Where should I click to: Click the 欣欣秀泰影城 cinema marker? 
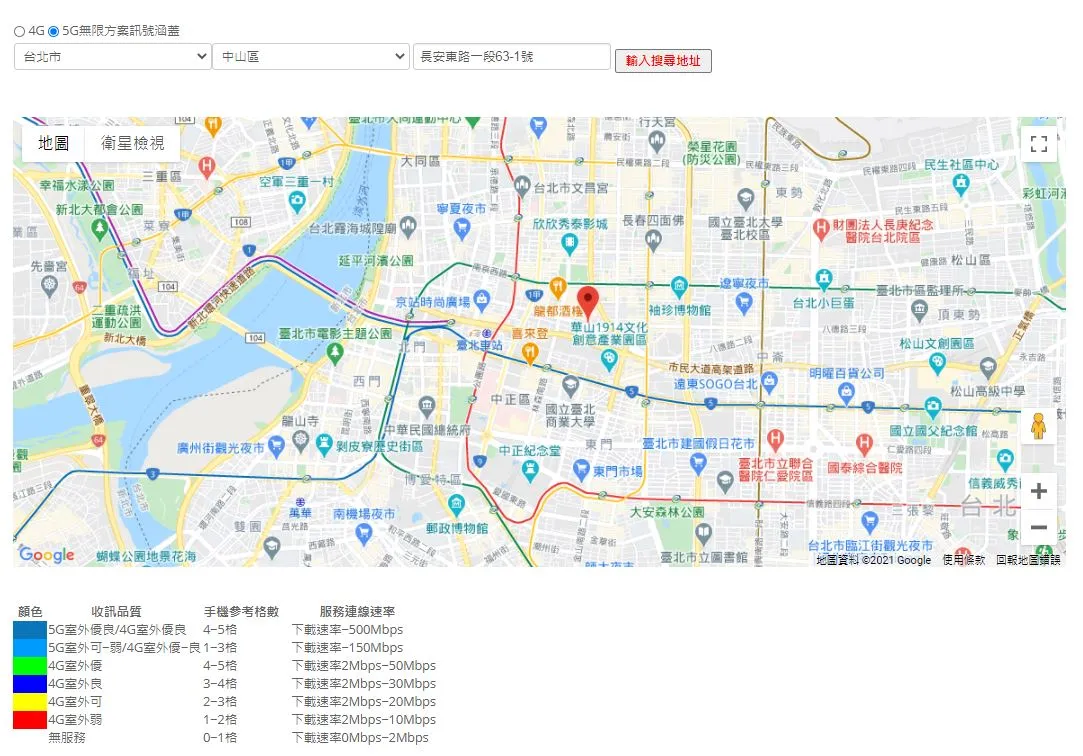[569, 242]
